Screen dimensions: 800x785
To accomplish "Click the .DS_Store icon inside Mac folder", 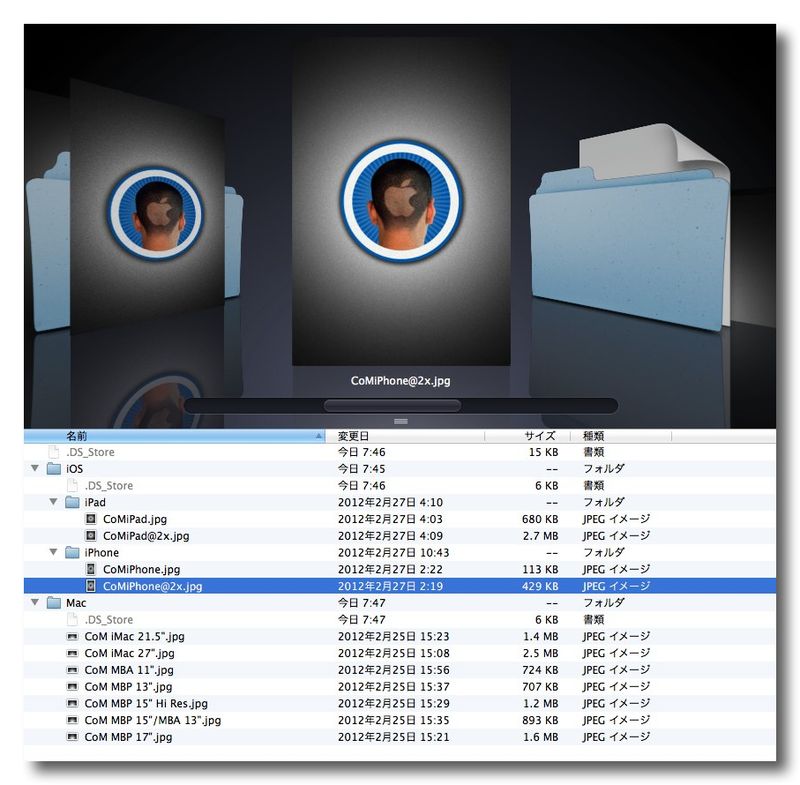I will 72,620.
